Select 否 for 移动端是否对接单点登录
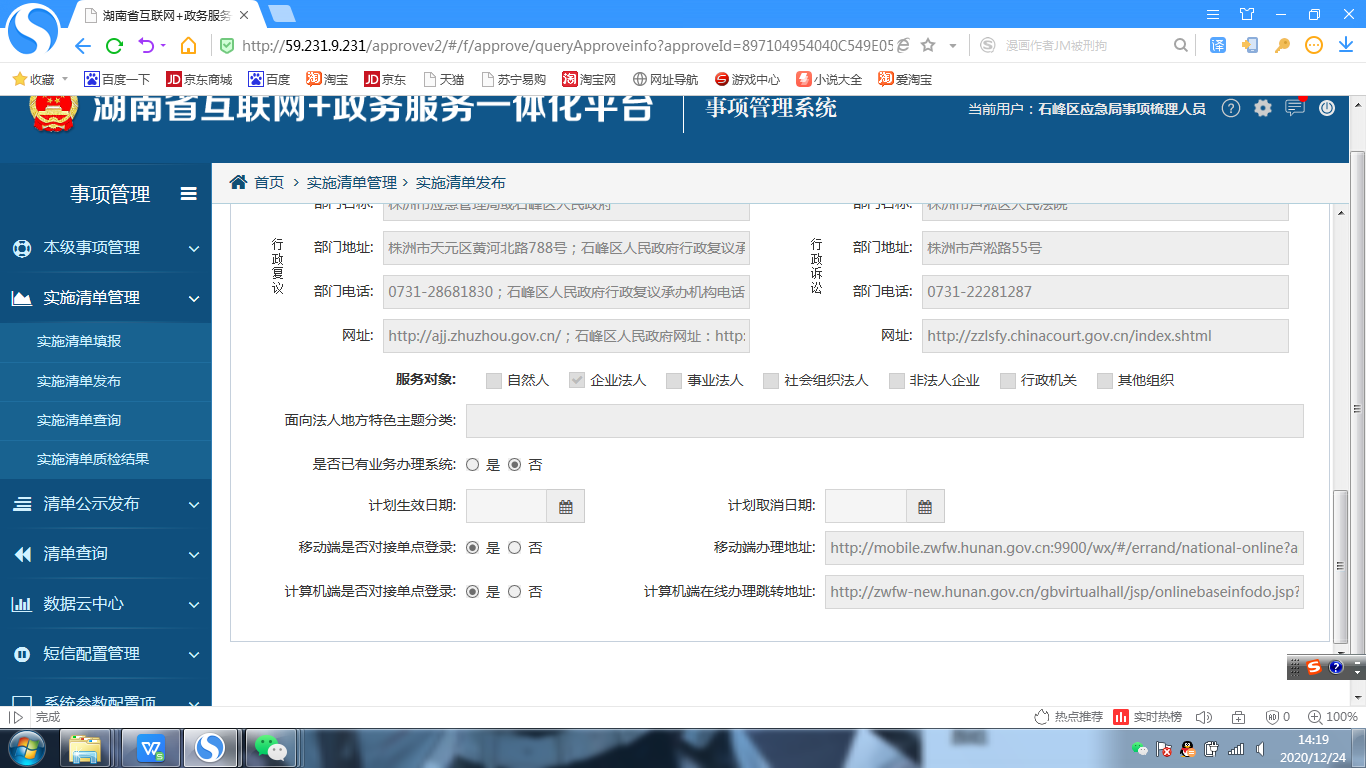The height and width of the screenshot is (768, 1366). coord(515,548)
